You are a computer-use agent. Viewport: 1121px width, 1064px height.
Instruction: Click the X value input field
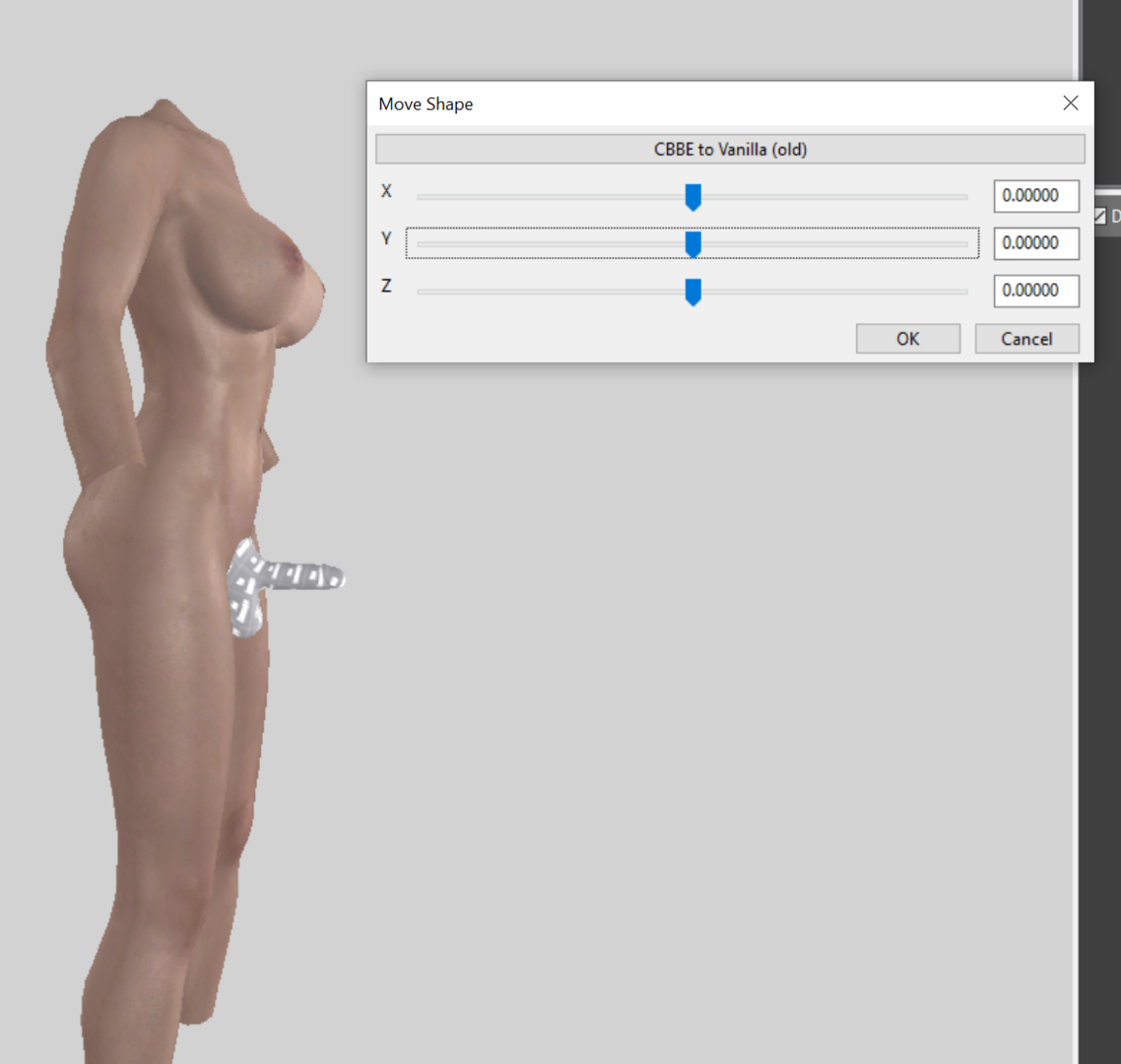coord(1036,196)
